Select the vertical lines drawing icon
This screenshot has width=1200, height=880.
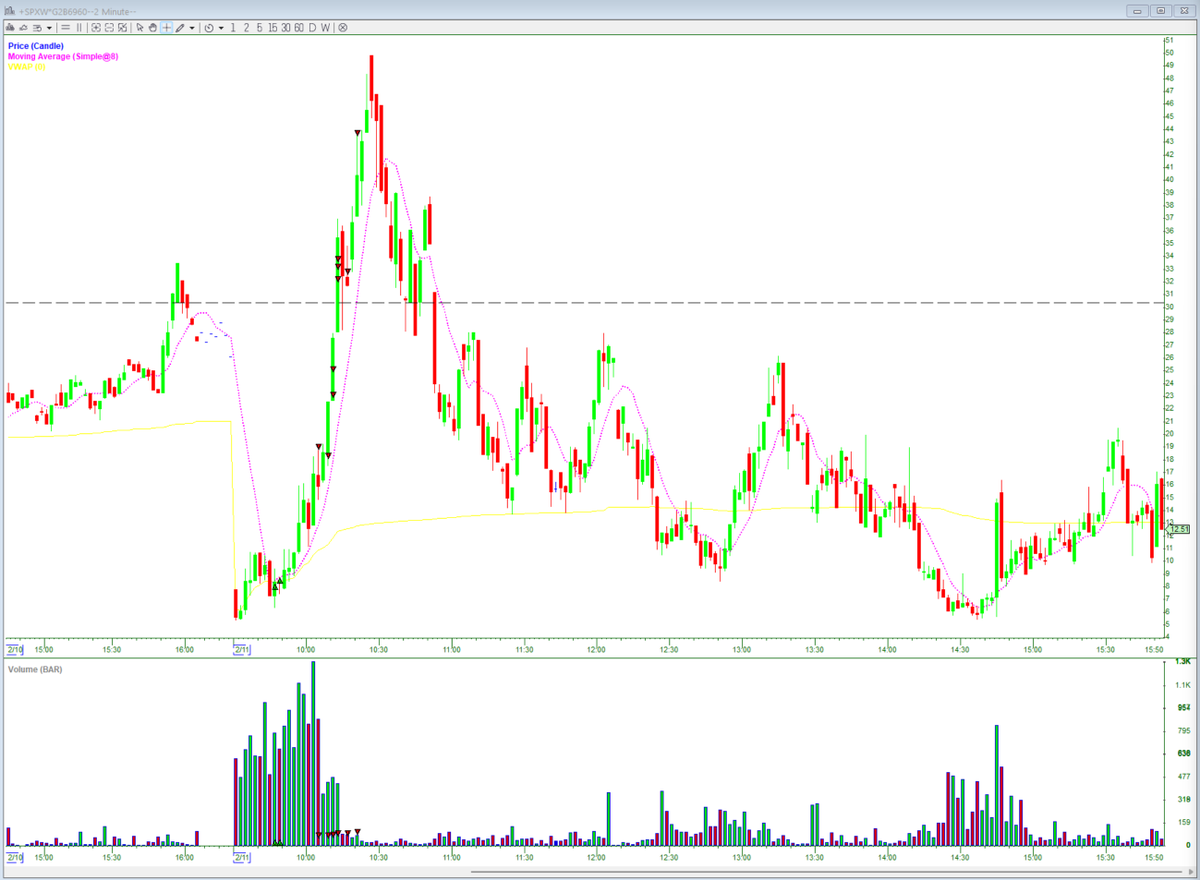(79, 28)
